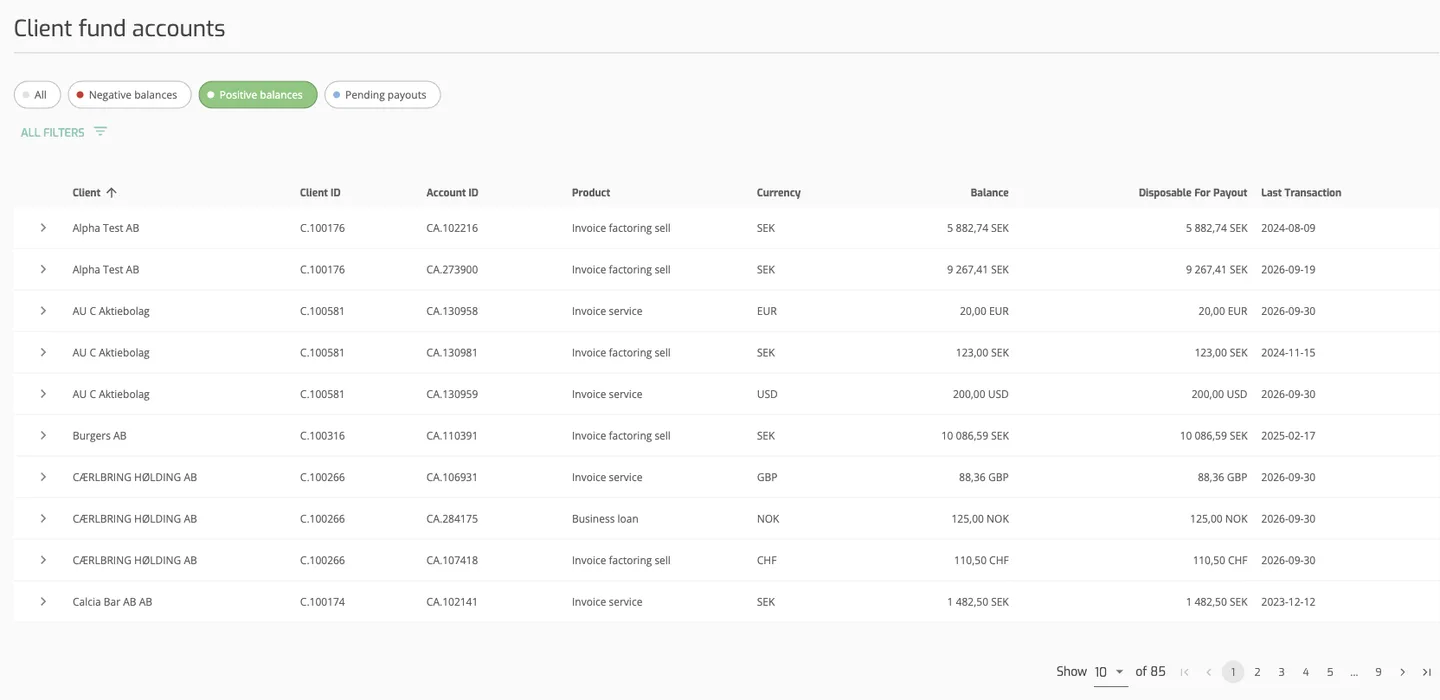Go to first page of results
1440x700 pixels.
coord(1185,672)
